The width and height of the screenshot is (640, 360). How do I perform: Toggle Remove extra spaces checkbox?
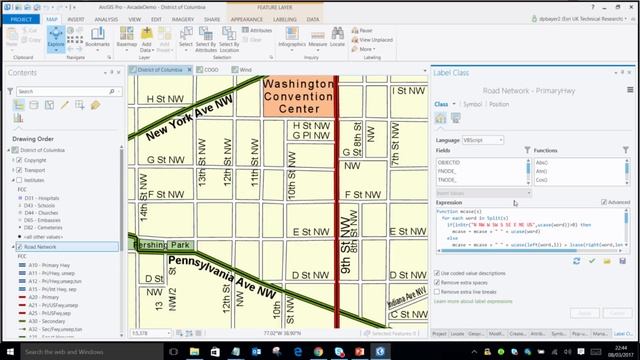click(437, 282)
